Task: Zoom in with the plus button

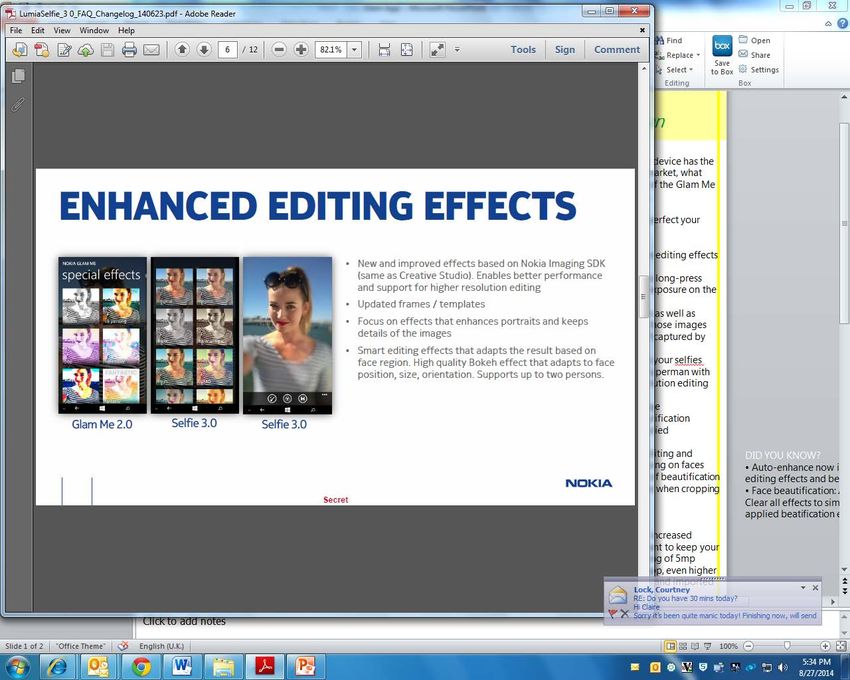Action: (x=301, y=50)
